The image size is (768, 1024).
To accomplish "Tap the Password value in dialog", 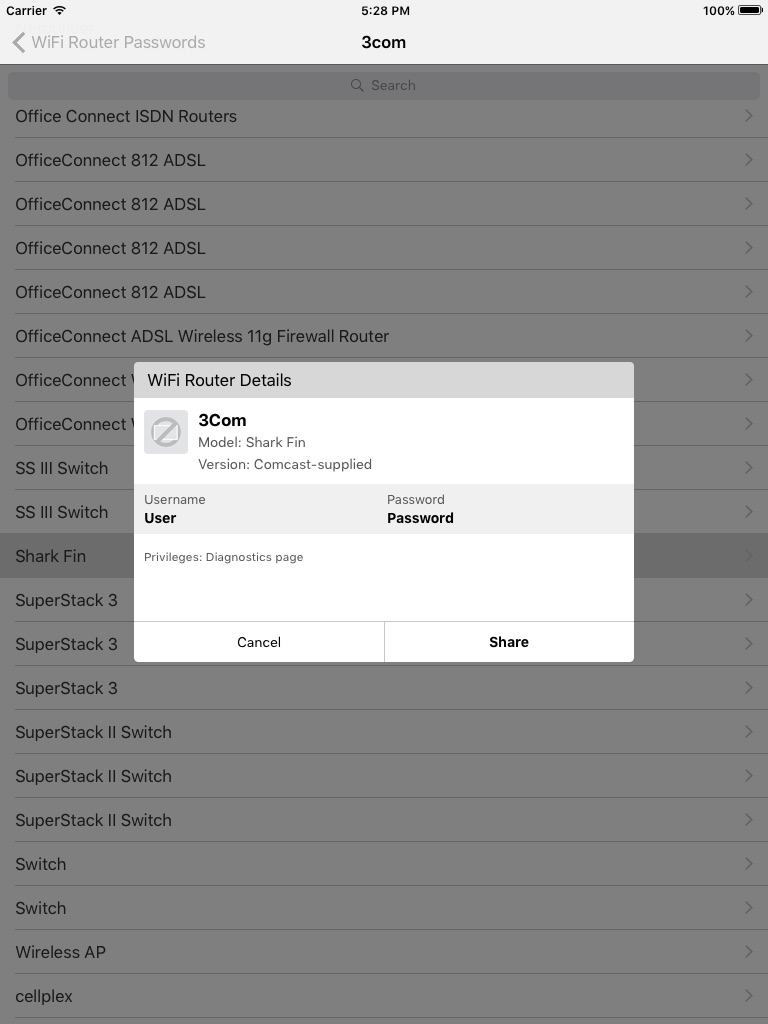I will pyautogui.click(x=420, y=518).
